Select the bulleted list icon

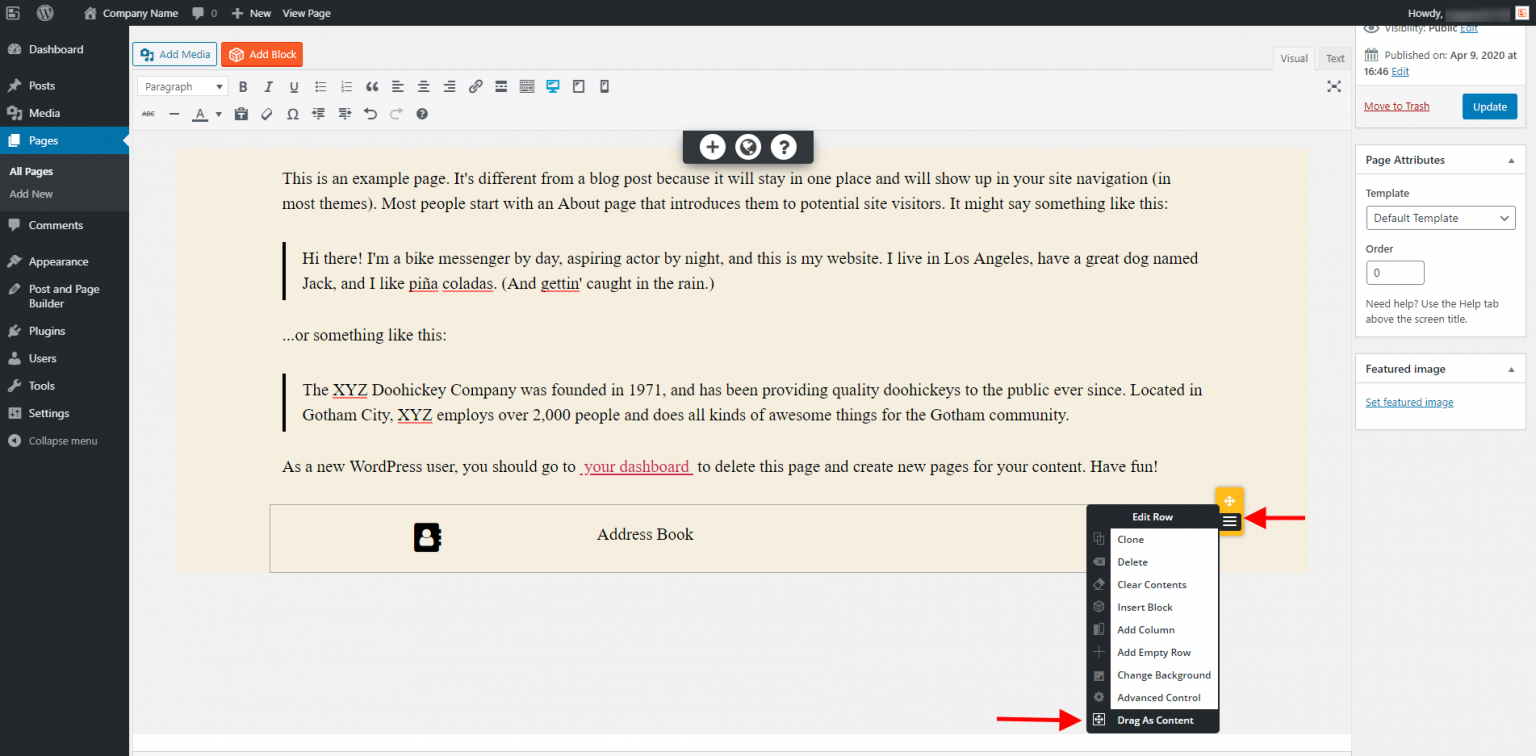point(320,86)
